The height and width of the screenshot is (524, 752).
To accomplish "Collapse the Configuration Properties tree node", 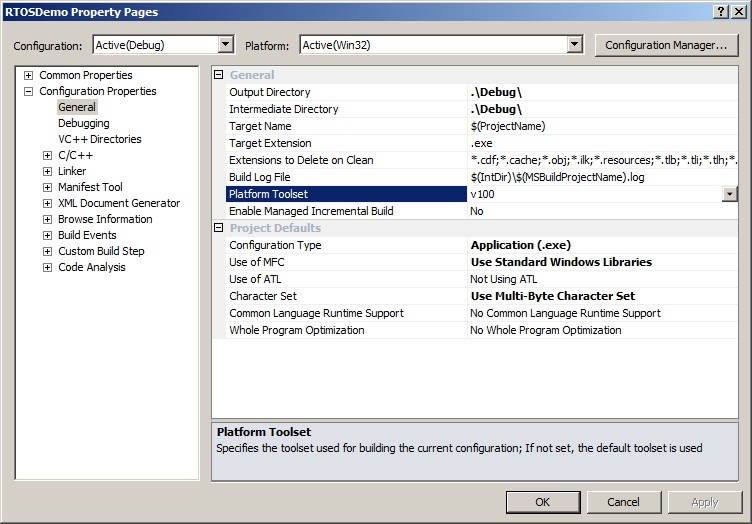I will click(28, 91).
